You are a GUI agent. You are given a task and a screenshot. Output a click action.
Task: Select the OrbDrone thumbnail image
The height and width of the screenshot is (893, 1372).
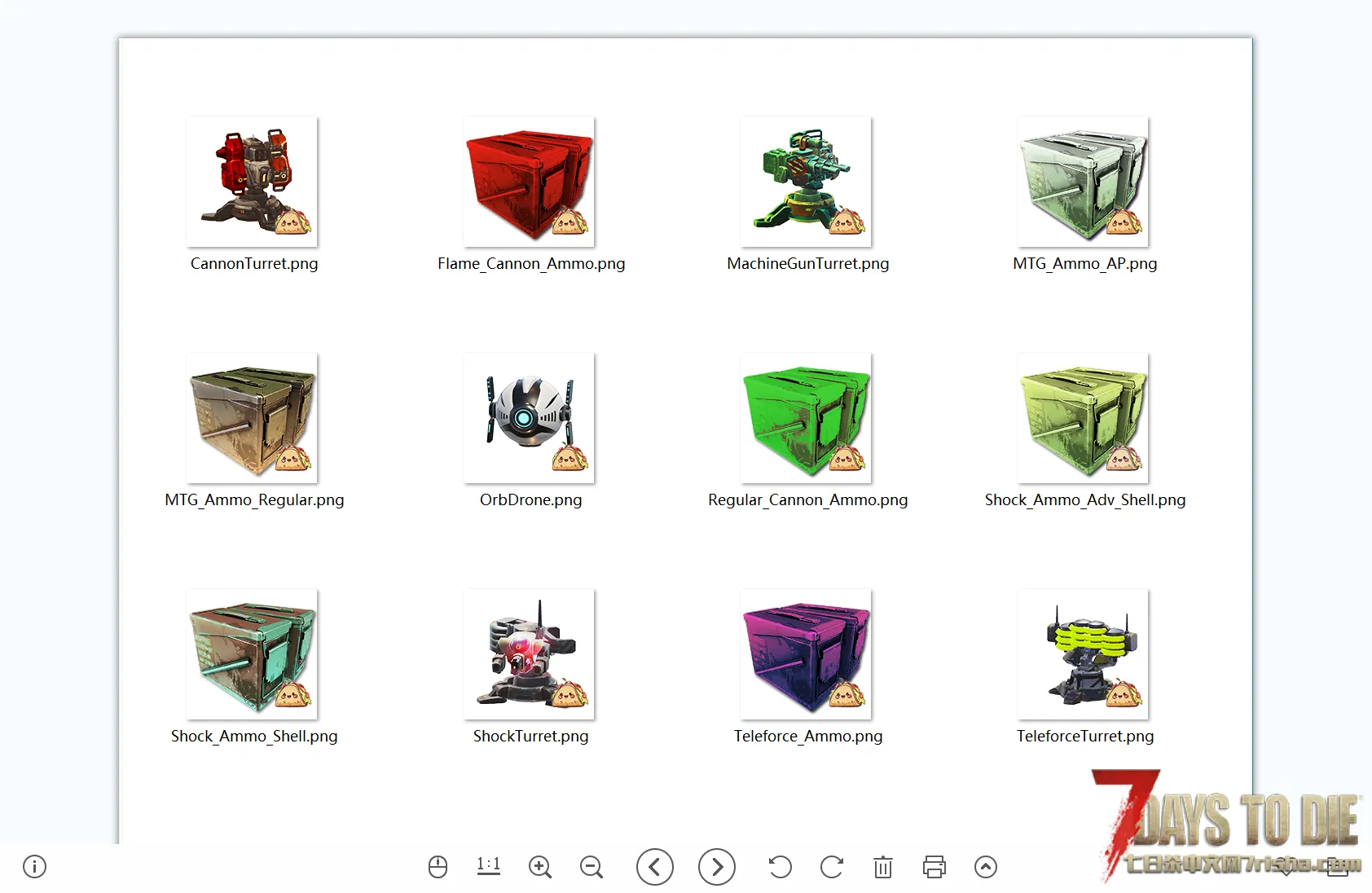530,418
